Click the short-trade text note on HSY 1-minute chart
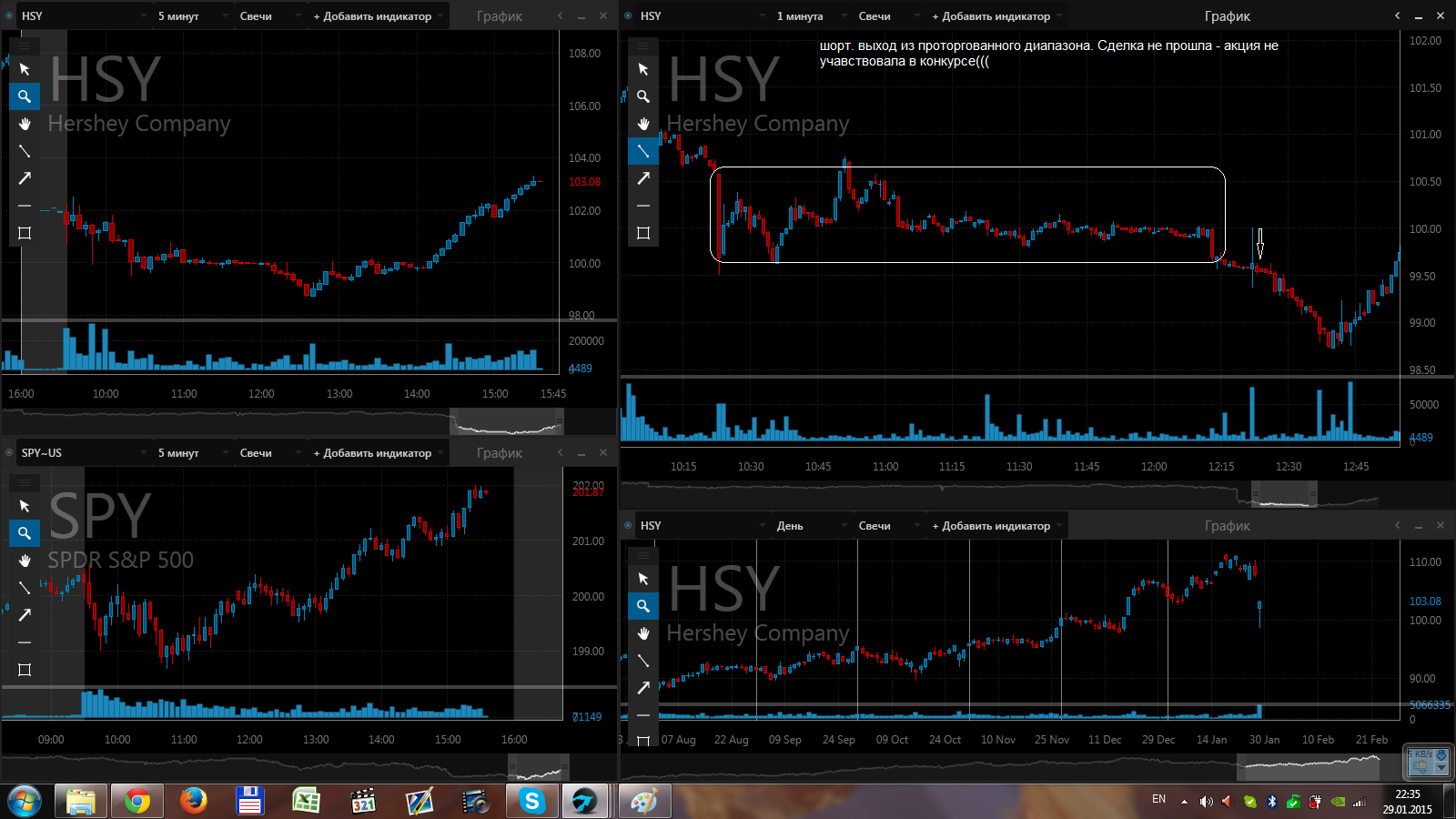1456x819 pixels. [1048, 53]
